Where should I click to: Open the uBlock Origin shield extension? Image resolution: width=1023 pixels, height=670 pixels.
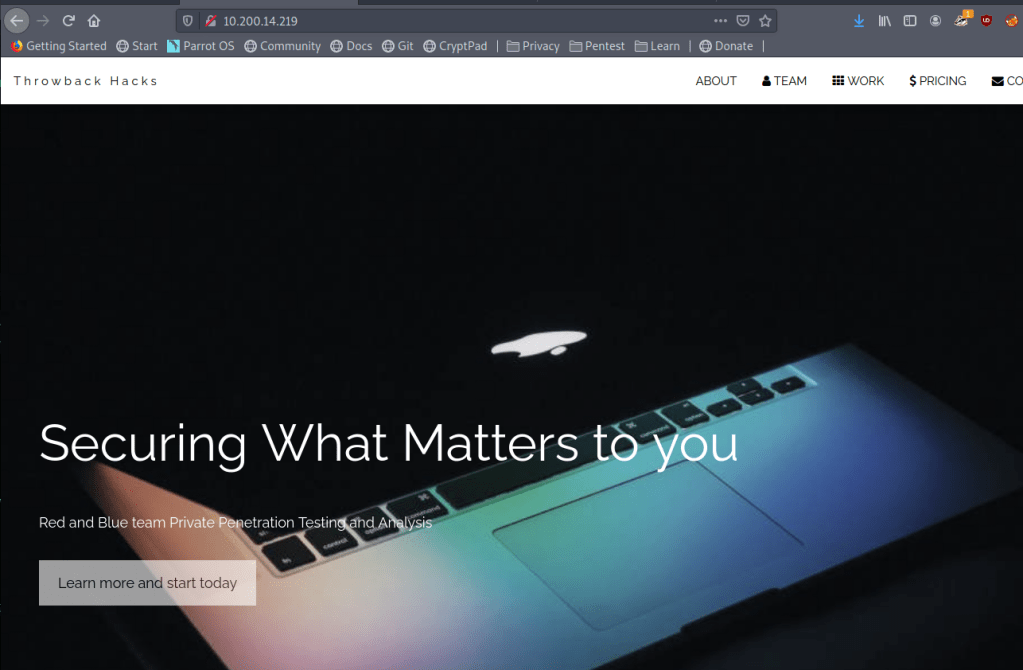(x=986, y=21)
